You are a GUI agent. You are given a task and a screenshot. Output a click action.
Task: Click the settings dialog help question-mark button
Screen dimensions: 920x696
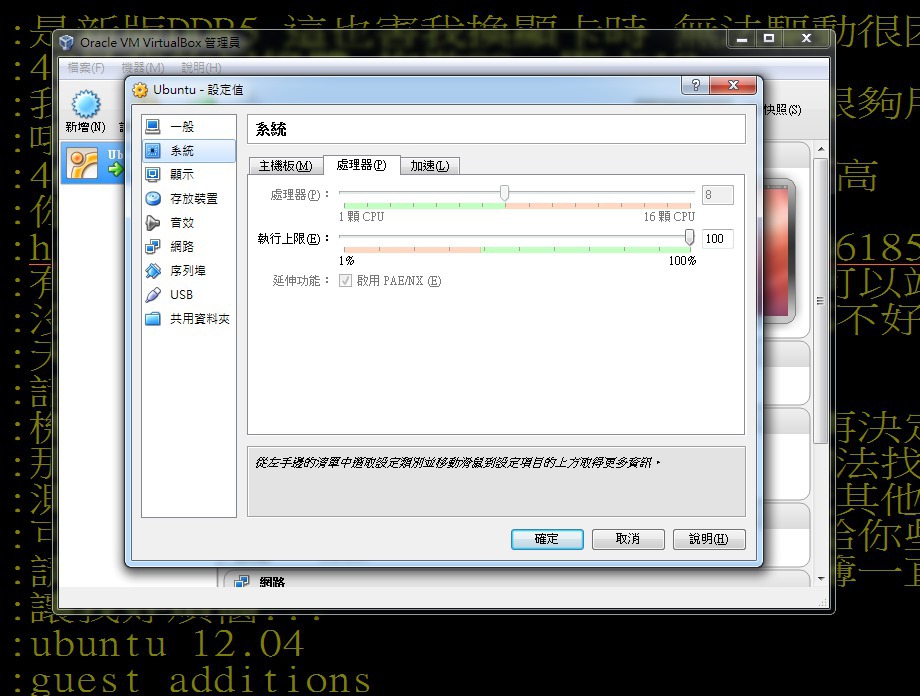point(695,85)
